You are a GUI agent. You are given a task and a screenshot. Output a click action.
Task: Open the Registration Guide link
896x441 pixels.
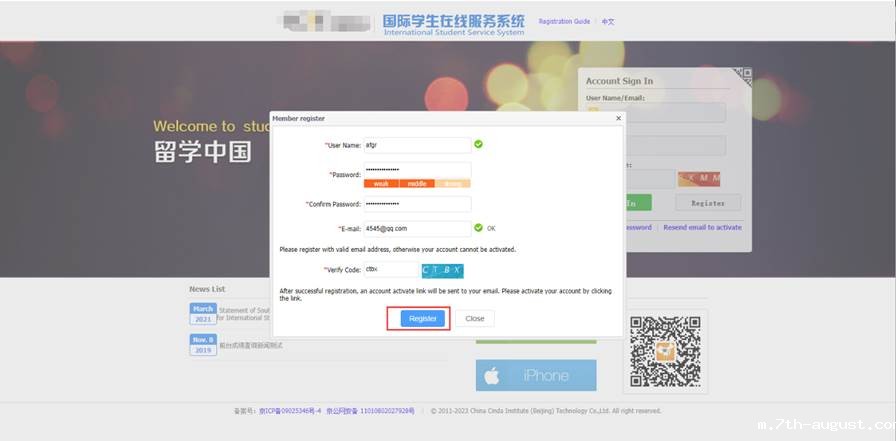564,21
